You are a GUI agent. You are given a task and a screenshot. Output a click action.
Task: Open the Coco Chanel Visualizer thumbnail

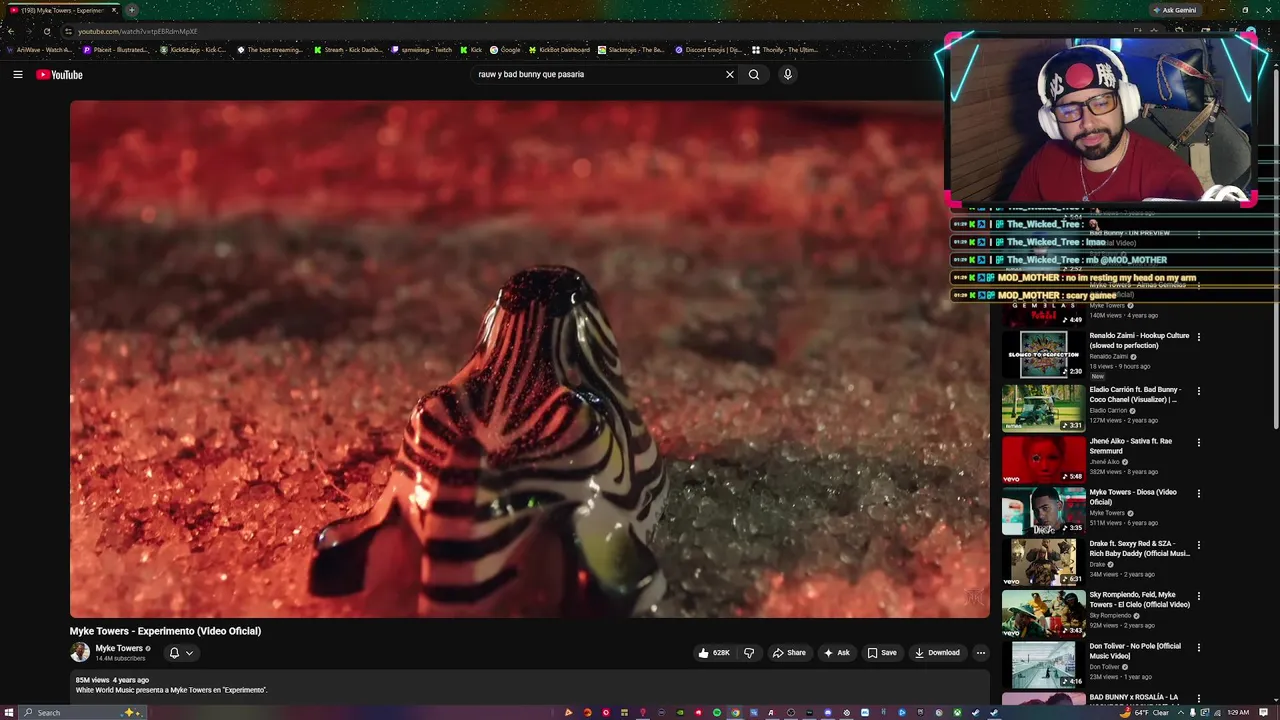[x=1043, y=407]
